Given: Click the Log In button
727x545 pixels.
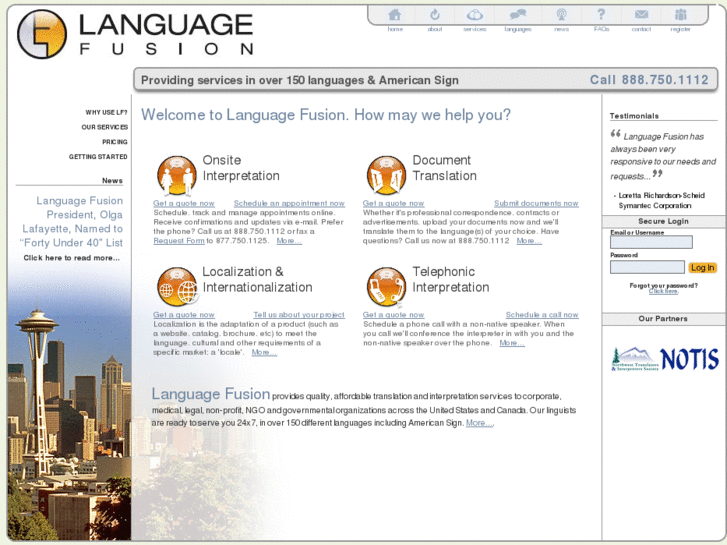Looking at the screenshot, I should point(702,268).
